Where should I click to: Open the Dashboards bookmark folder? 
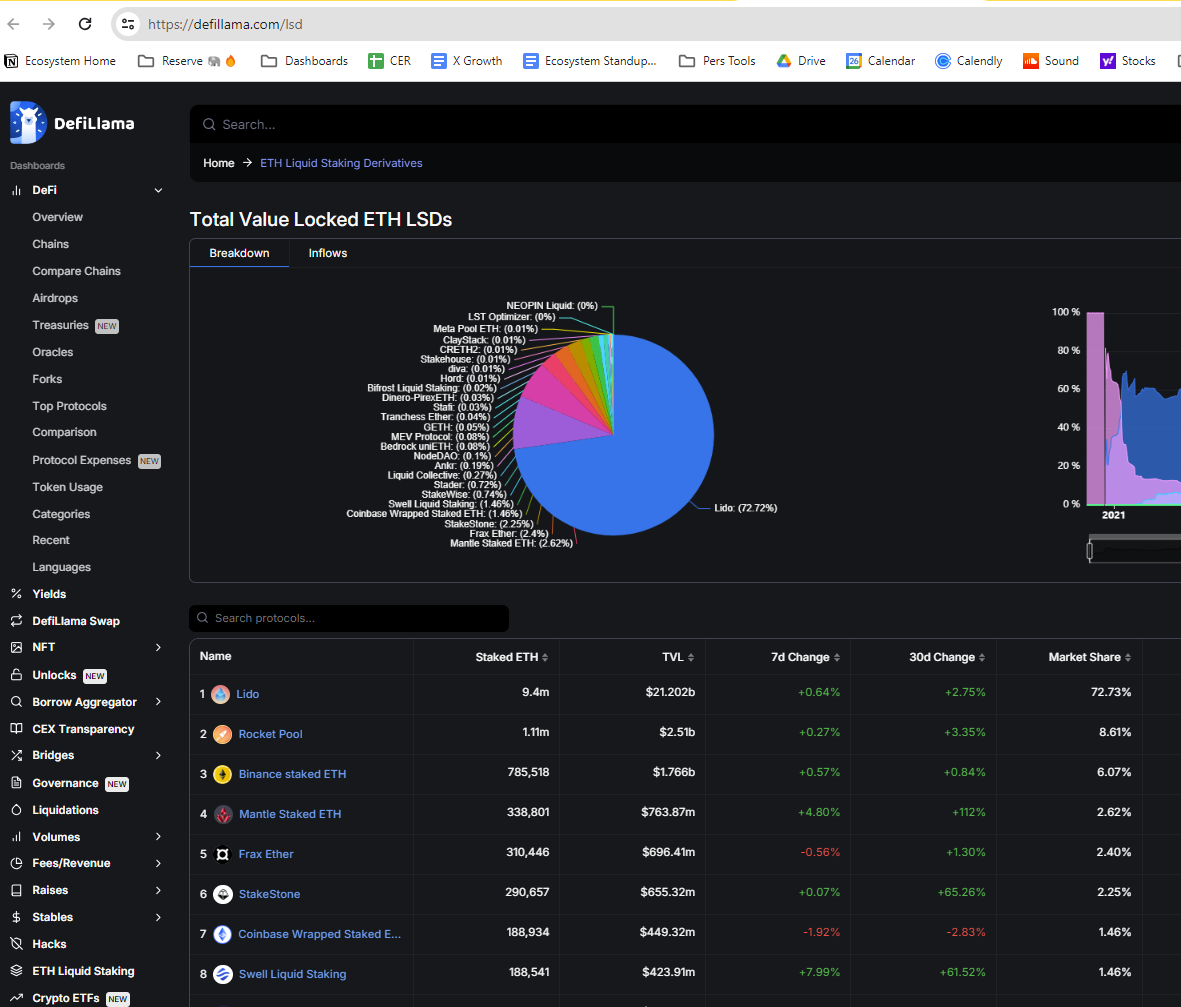(x=304, y=61)
